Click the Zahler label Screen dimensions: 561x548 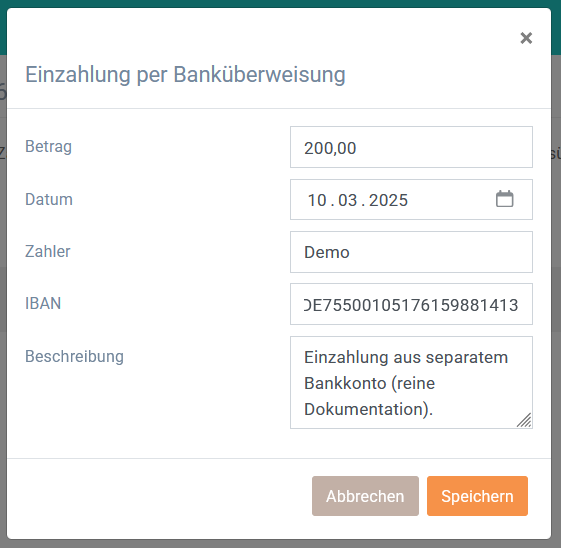click(x=48, y=251)
